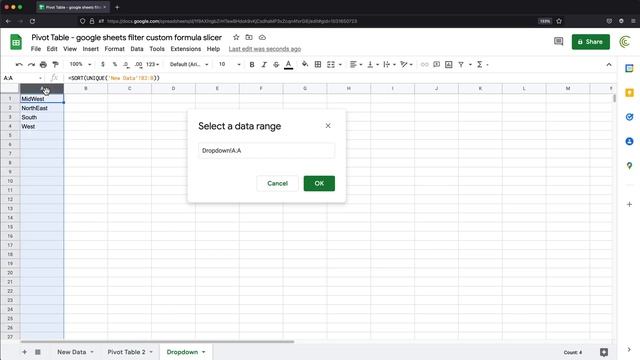Open the fill color picker
640x360 pixels.
(305, 64)
